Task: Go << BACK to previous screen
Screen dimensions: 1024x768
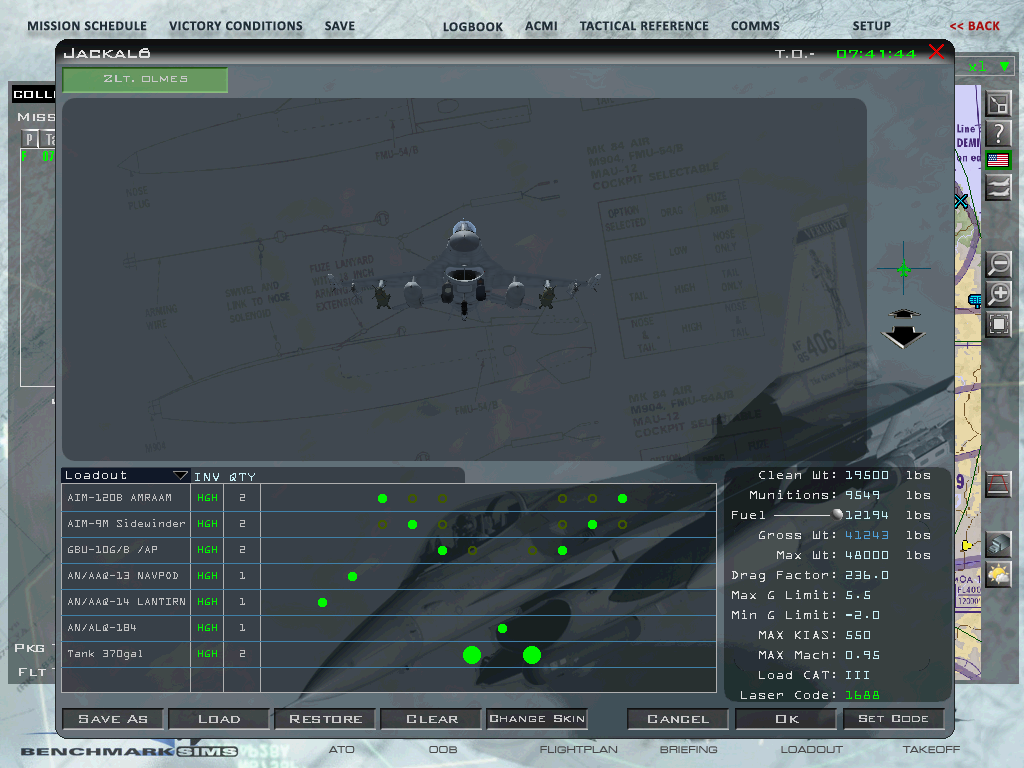Action: pyautogui.click(x=974, y=26)
